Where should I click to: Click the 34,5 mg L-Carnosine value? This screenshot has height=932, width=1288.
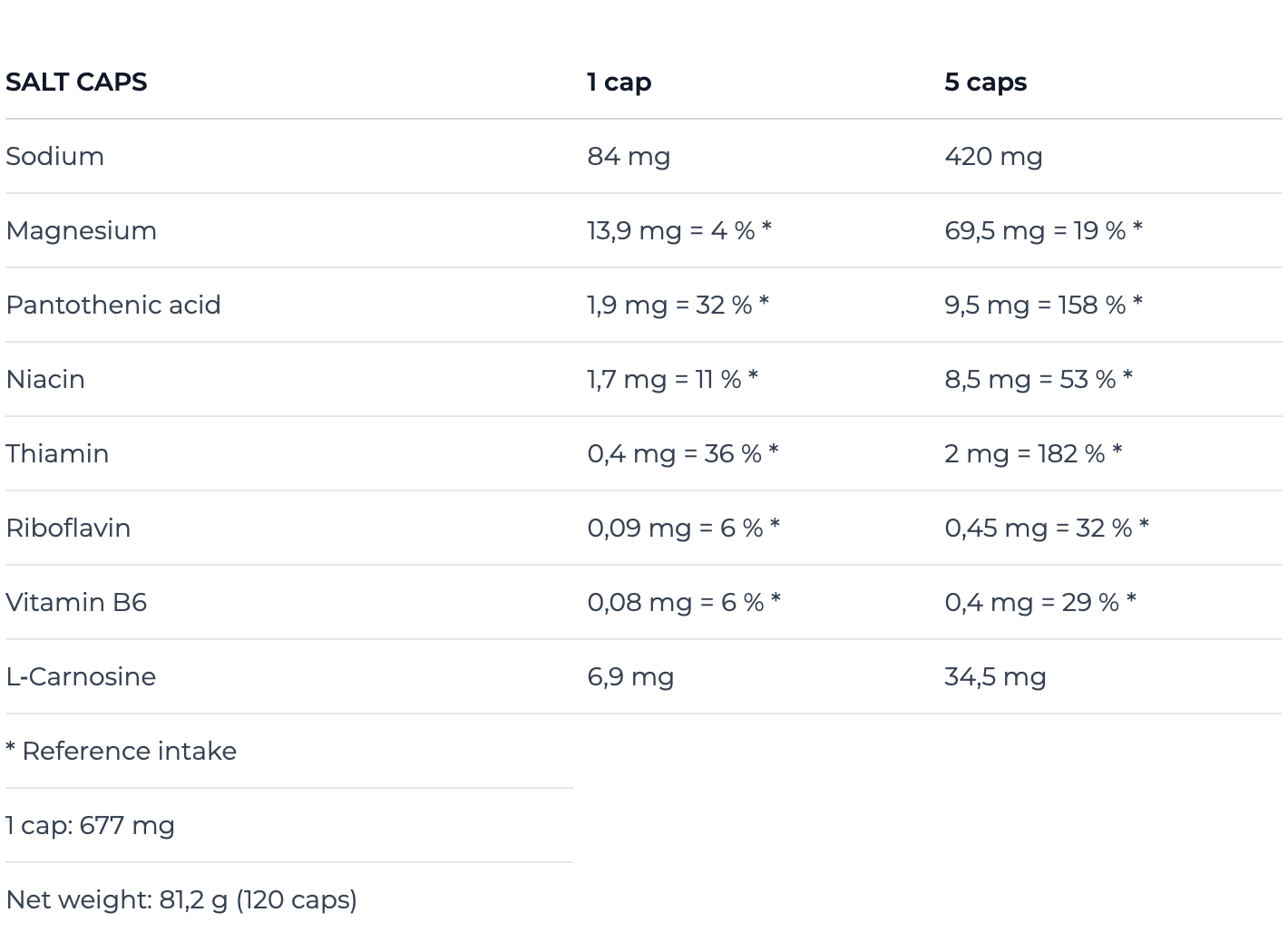click(x=995, y=677)
